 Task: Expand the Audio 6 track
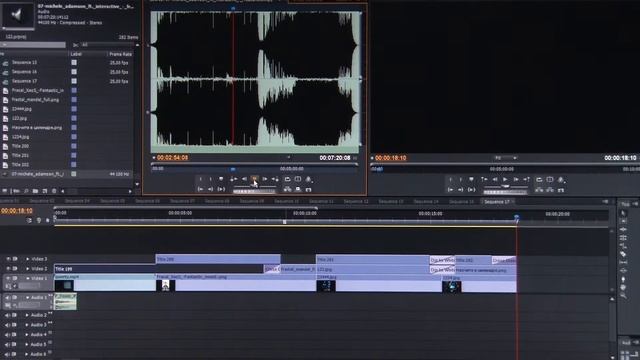point(27,354)
